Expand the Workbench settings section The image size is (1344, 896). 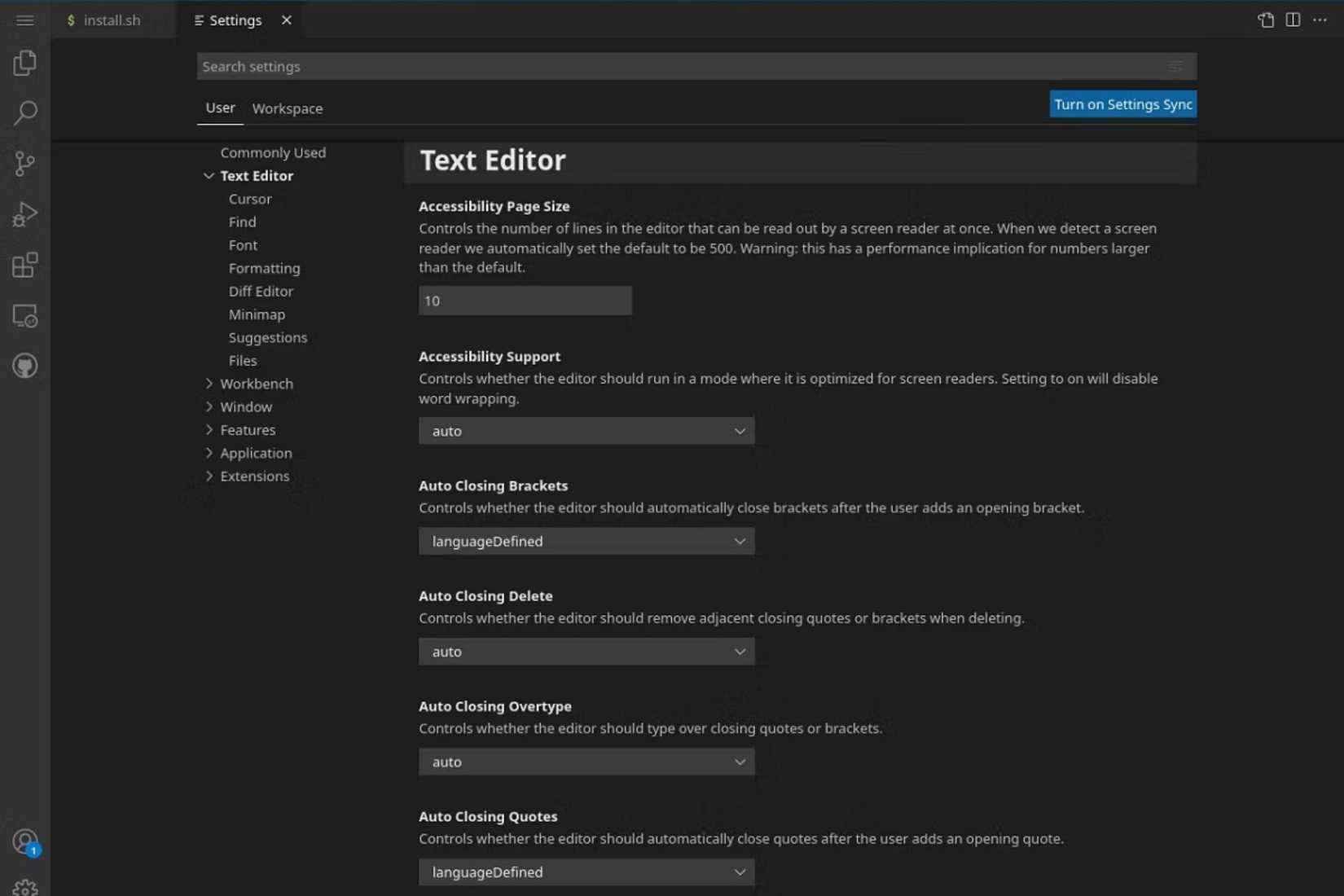point(209,384)
